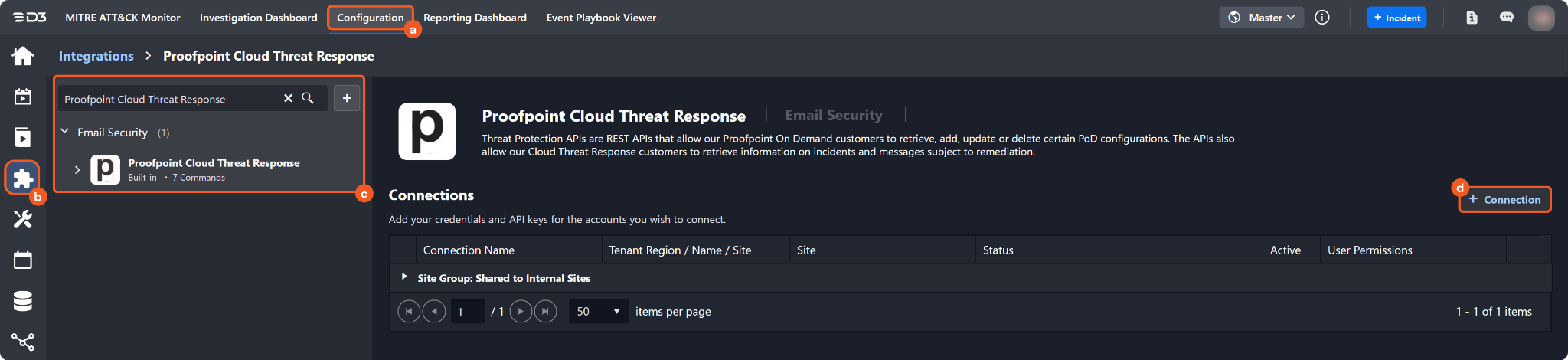Open the database icon in the sidebar
The image size is (1568, 360).
(x=23, y=301)
